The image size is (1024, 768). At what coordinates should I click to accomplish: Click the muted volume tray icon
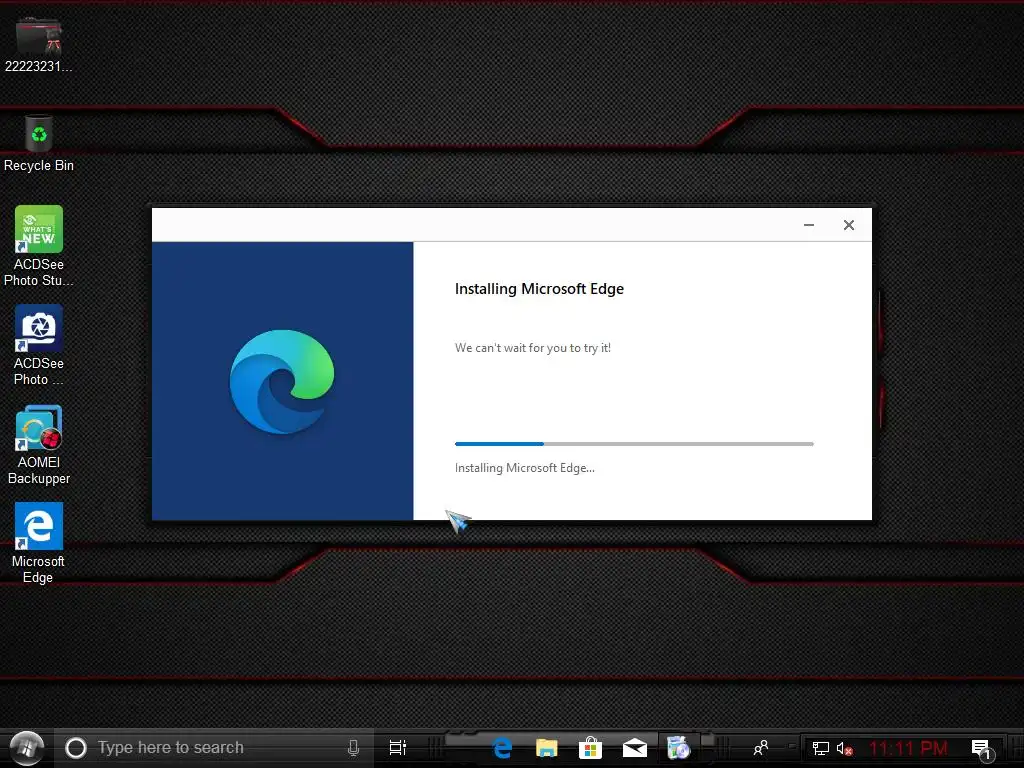[844, 748]
